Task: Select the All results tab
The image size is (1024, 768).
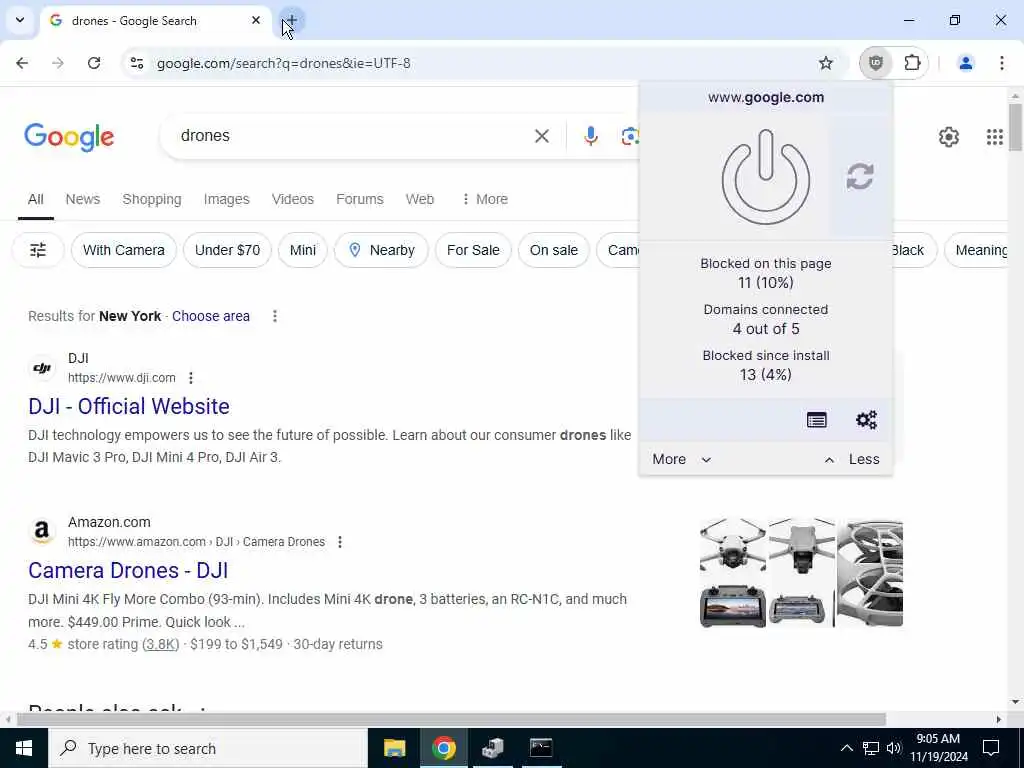Action: click(x=36, y=199)
